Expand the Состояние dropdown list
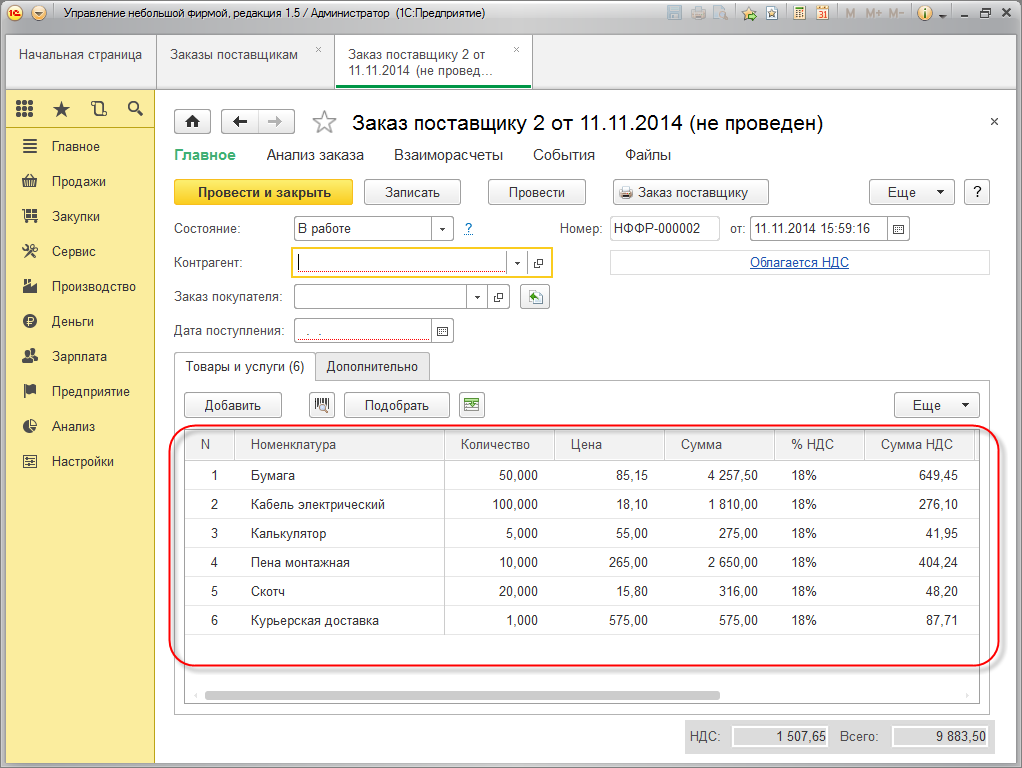1022x768 pixels. 443,228
